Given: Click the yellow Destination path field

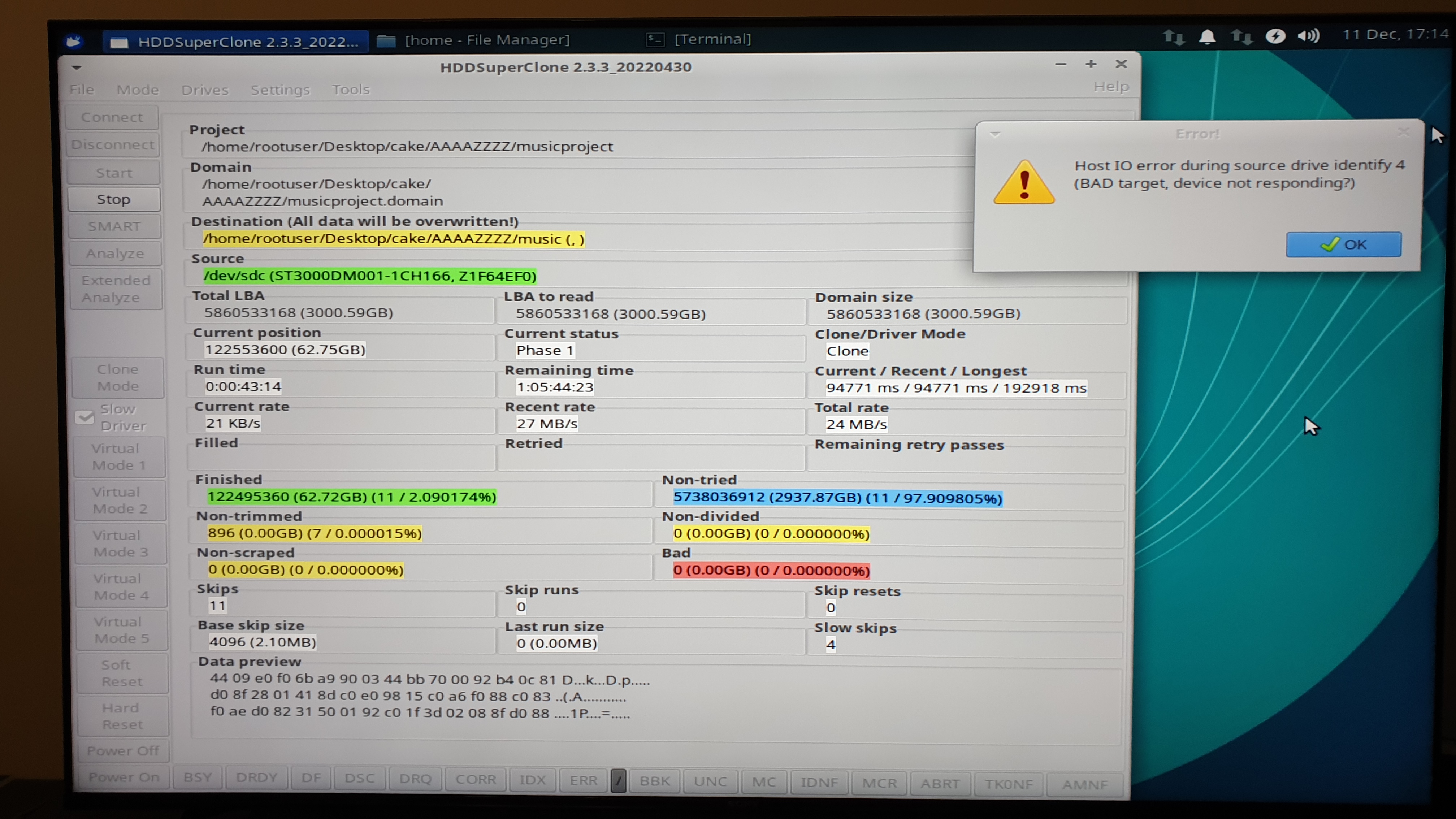Looking at the screenshot, I should pos(393,239).
